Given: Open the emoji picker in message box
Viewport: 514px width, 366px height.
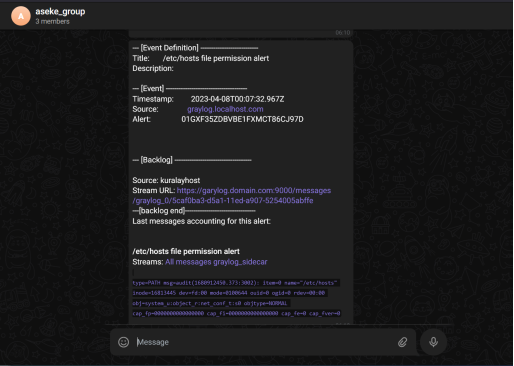Looking at the screenshot, I should tap(123, 342).
